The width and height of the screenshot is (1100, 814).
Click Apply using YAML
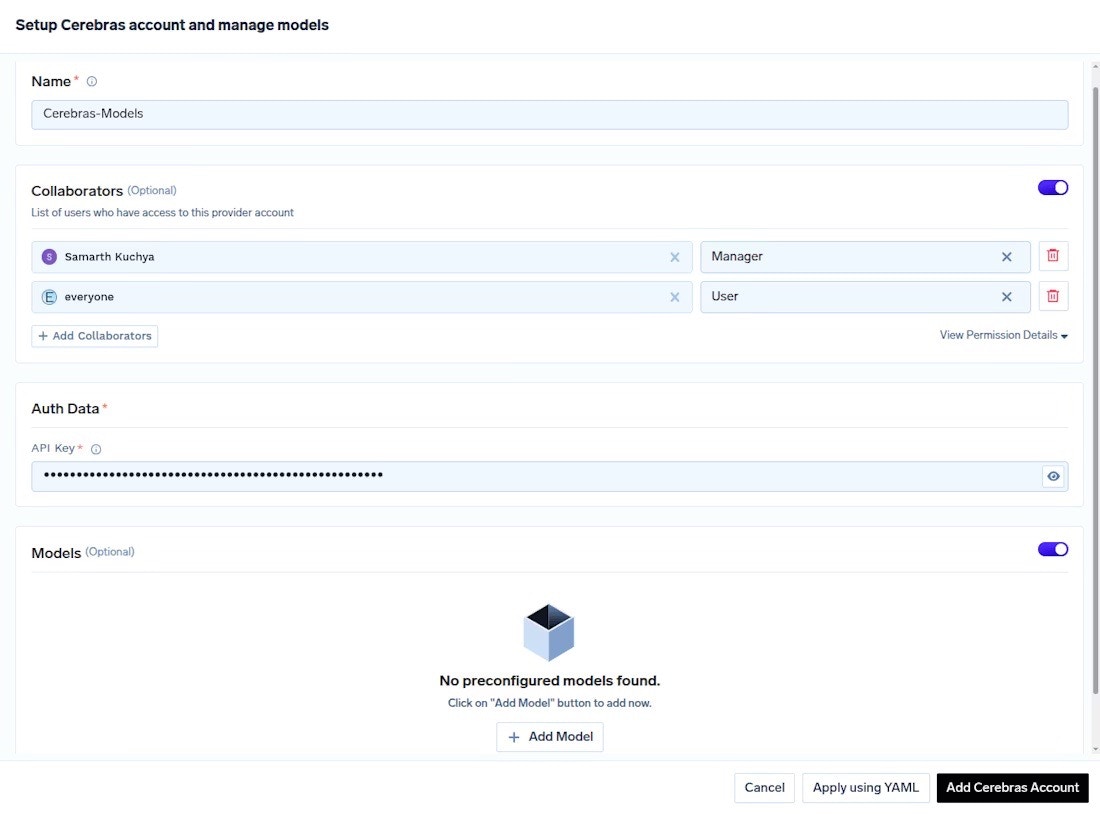866,788
